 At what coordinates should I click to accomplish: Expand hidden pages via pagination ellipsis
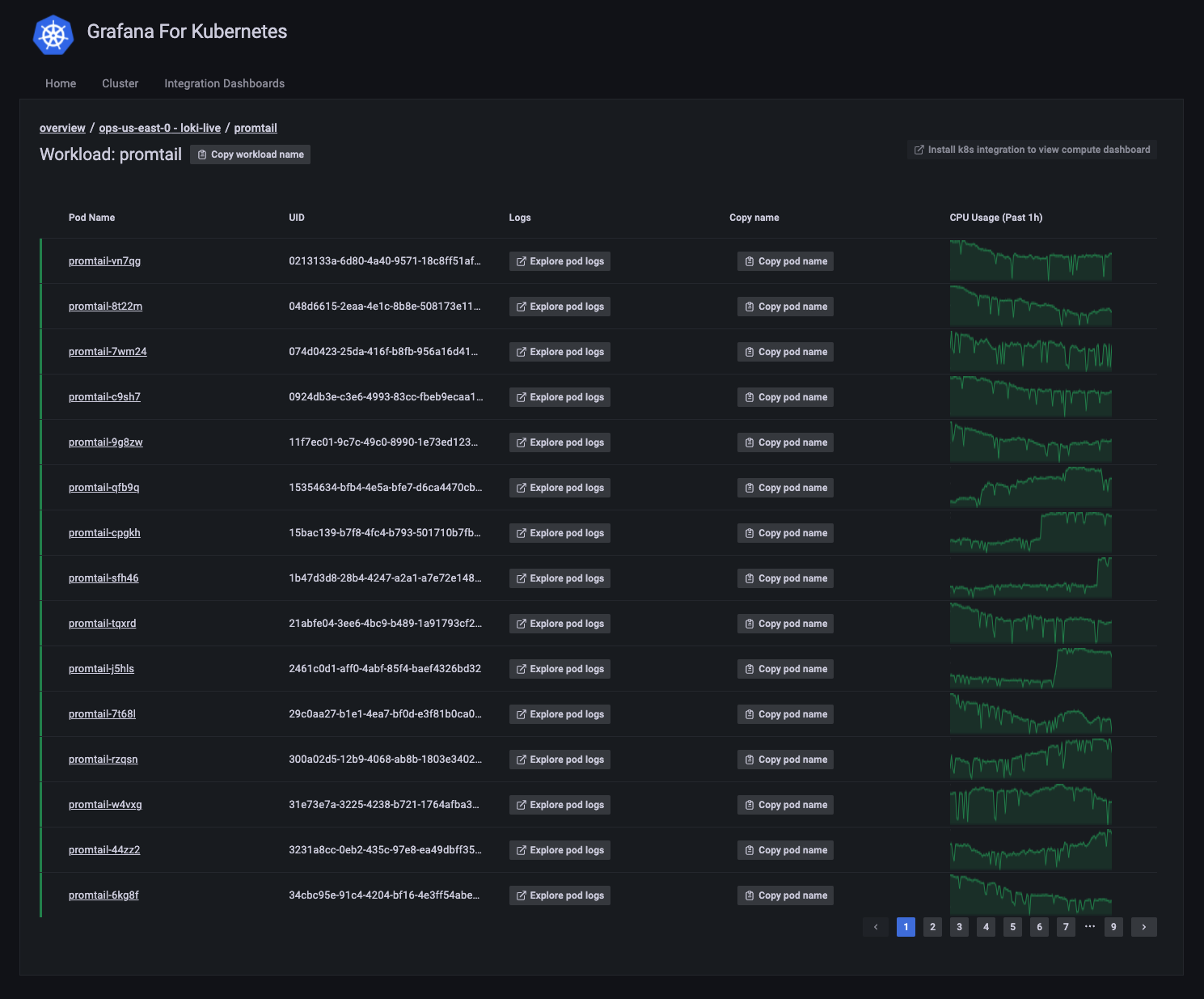pos(1090,926)
